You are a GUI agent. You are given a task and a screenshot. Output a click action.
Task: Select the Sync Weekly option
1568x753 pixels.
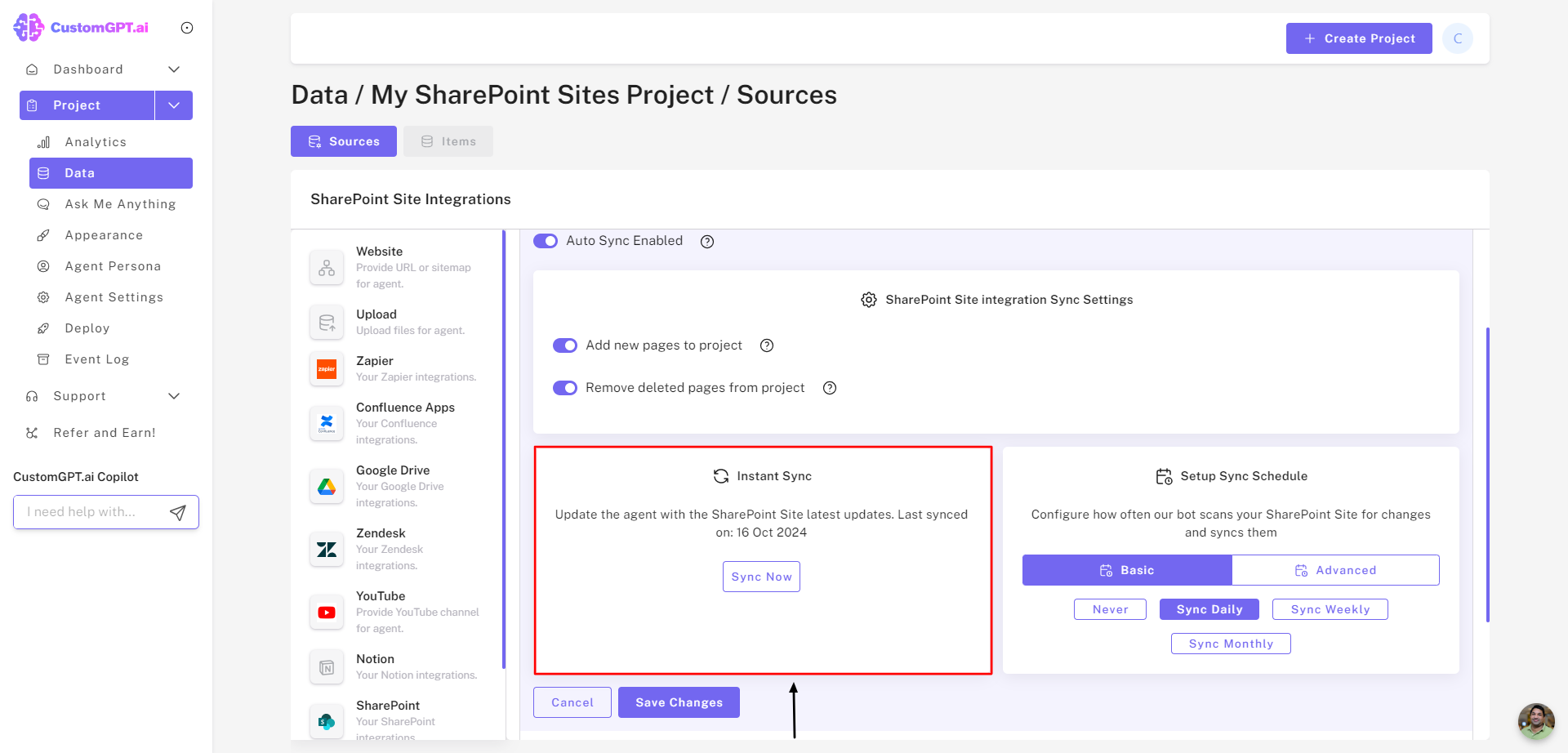tap(1330, 609)
